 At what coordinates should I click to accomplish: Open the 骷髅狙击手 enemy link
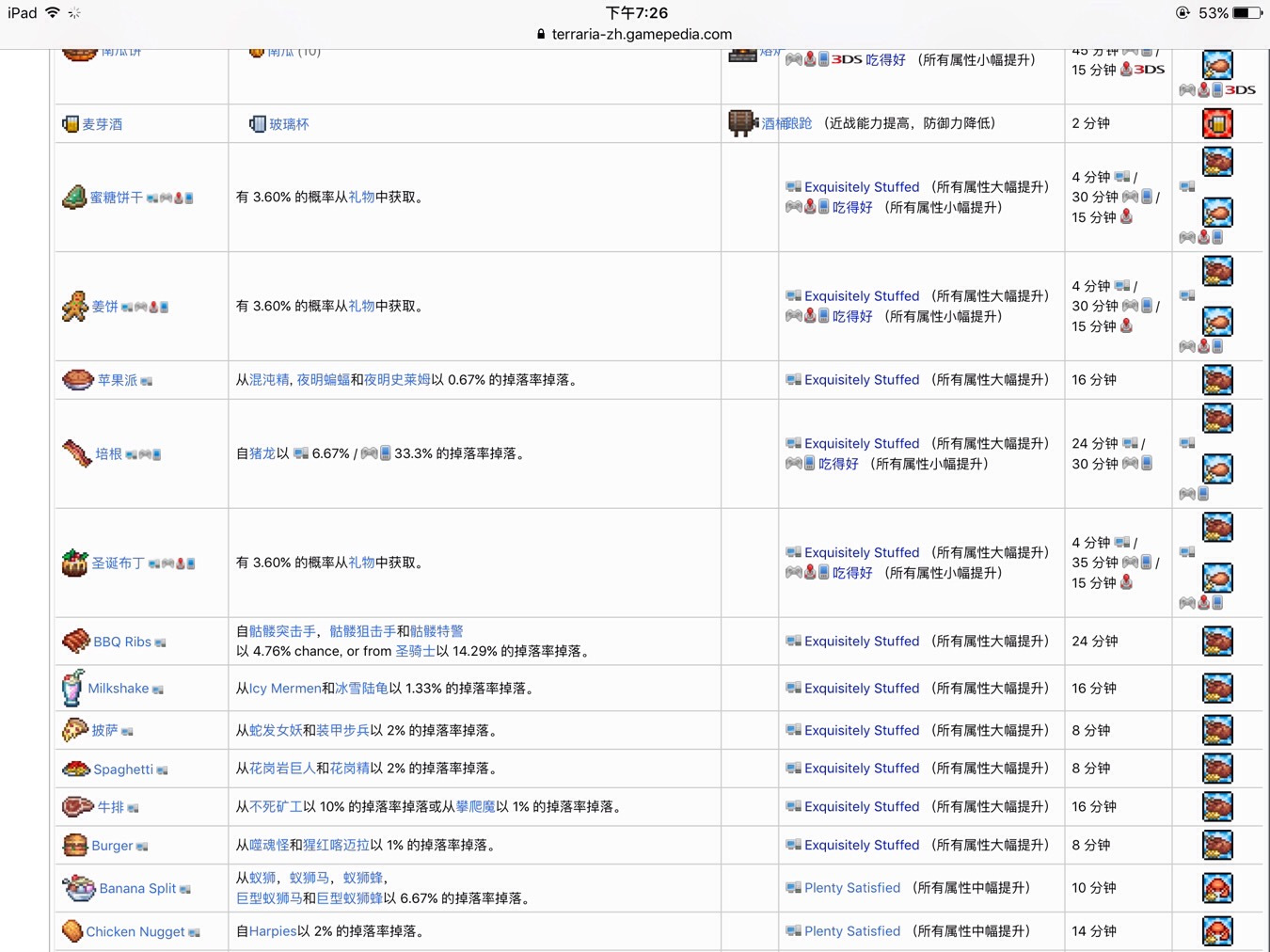pos(363,630)
